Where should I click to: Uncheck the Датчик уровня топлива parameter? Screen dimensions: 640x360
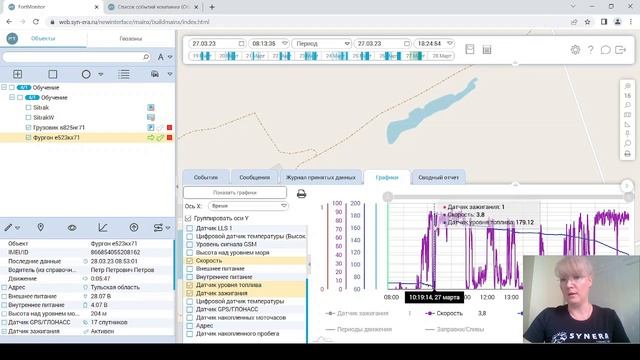[189, 285]
